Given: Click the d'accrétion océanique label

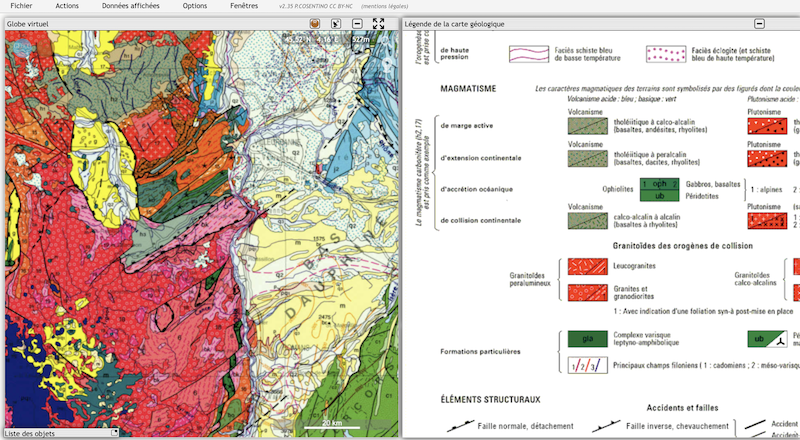Looking at the screenshot, I should (477, 189).
